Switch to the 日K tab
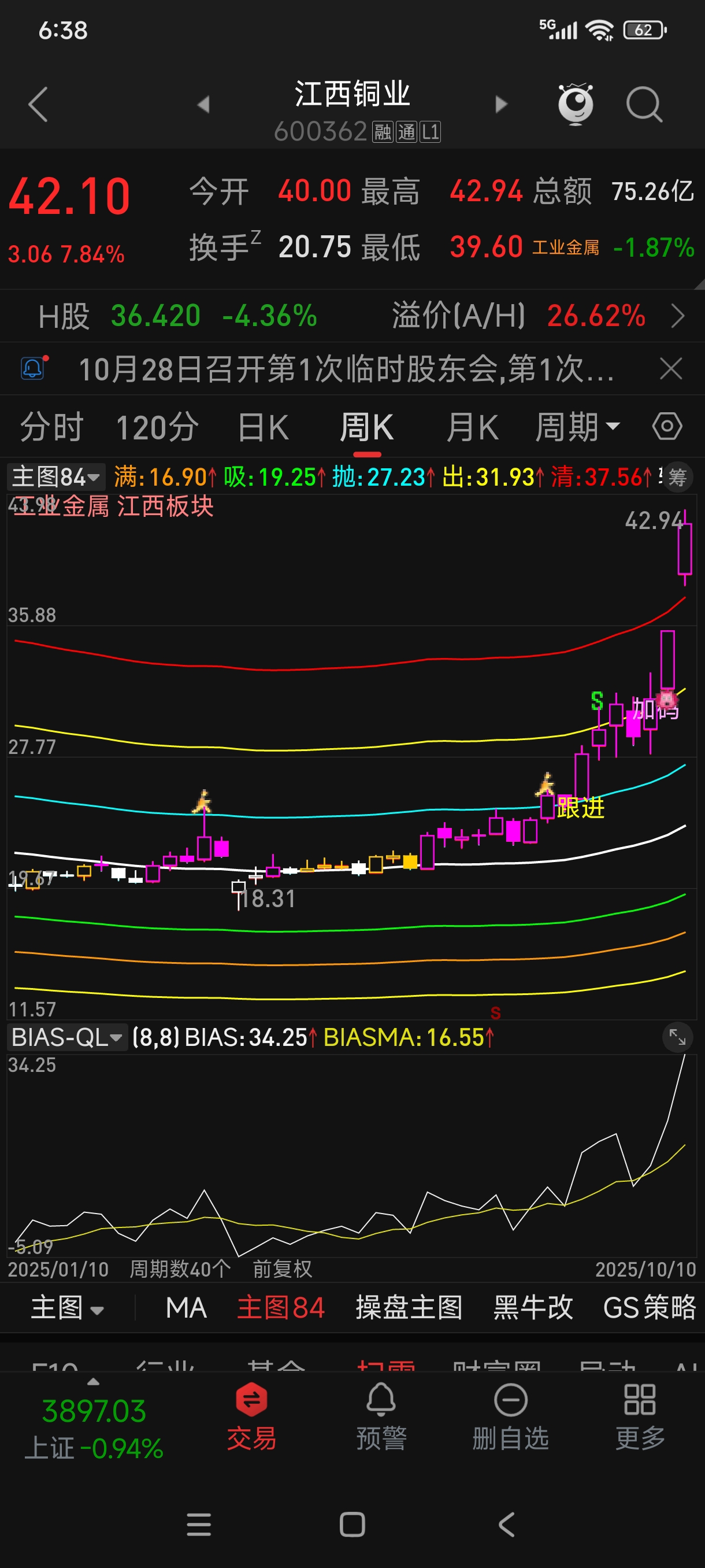The width and height of the screenshot is (705, 1568). tap(263, 427)
